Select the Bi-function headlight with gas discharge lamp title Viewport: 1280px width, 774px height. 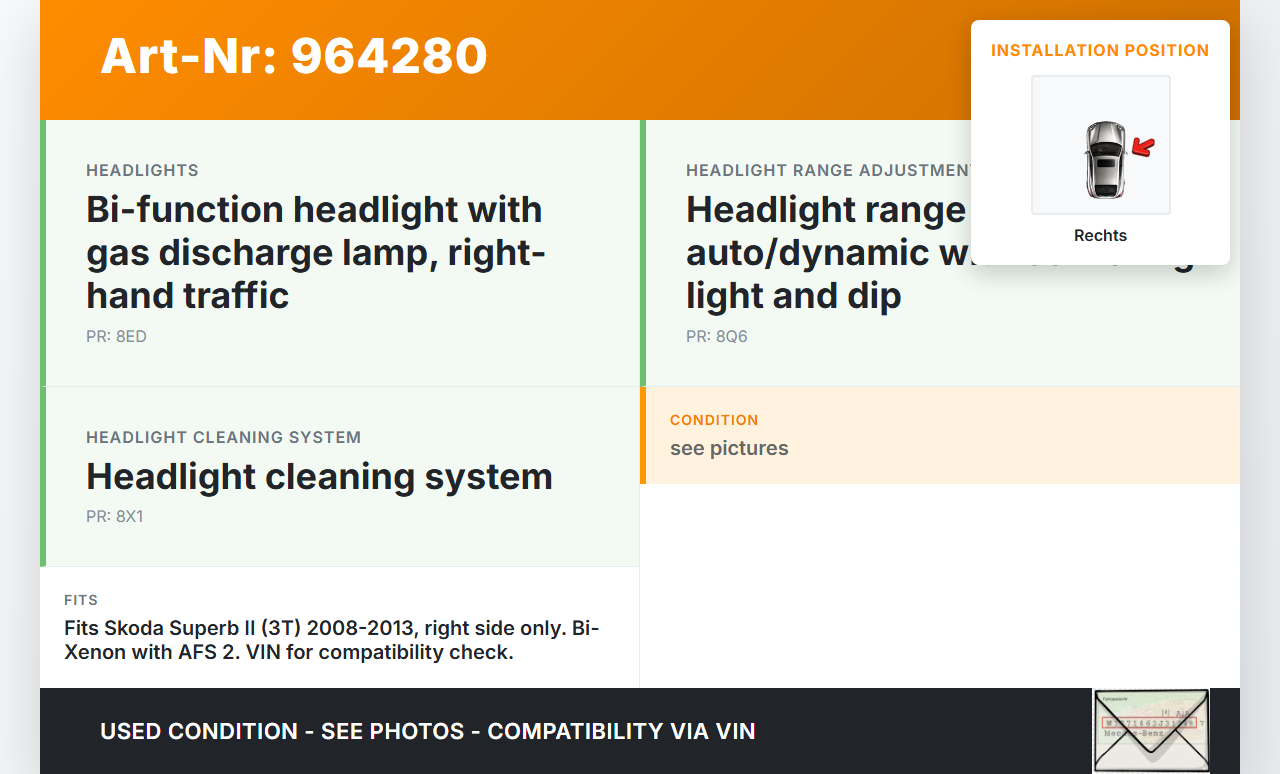click(316, 252)
